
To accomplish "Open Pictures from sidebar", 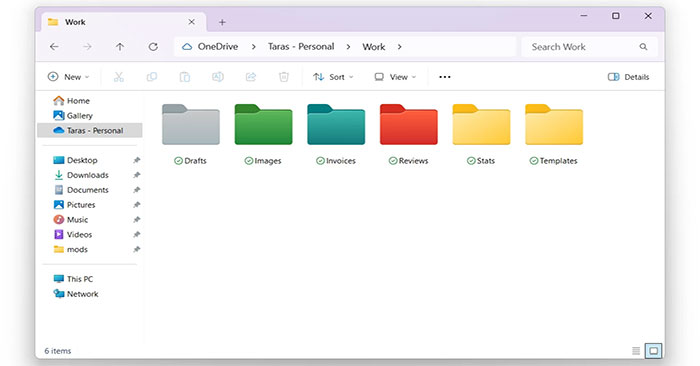I will (74, 204).
